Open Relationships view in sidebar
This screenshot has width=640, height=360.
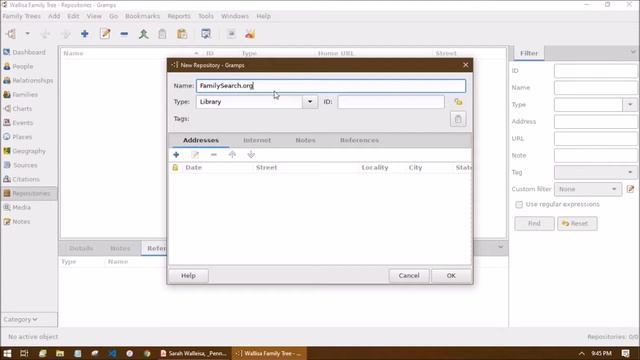tap(28, 80)
